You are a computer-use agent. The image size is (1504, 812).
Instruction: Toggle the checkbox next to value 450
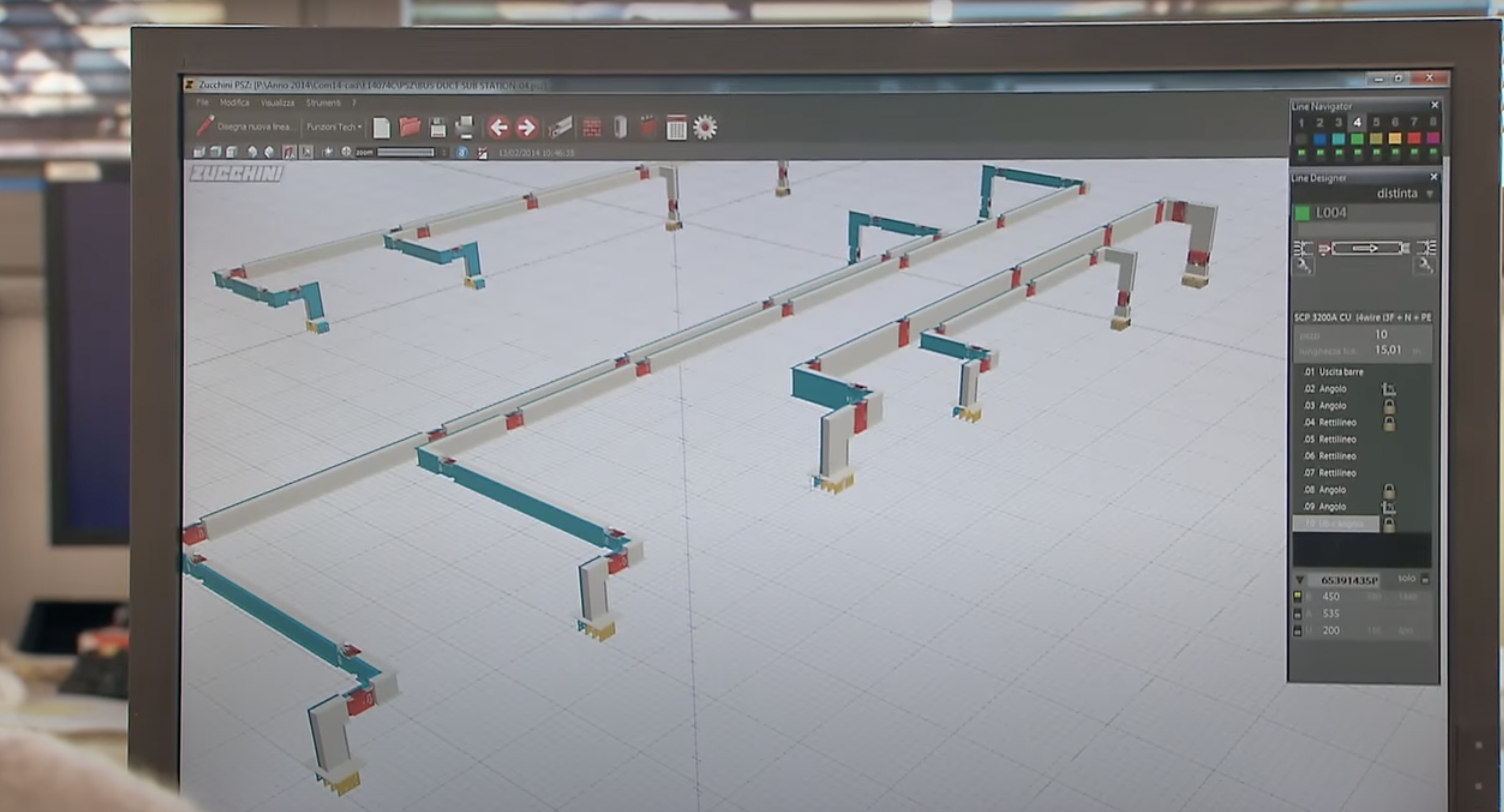click(1297, 597)
